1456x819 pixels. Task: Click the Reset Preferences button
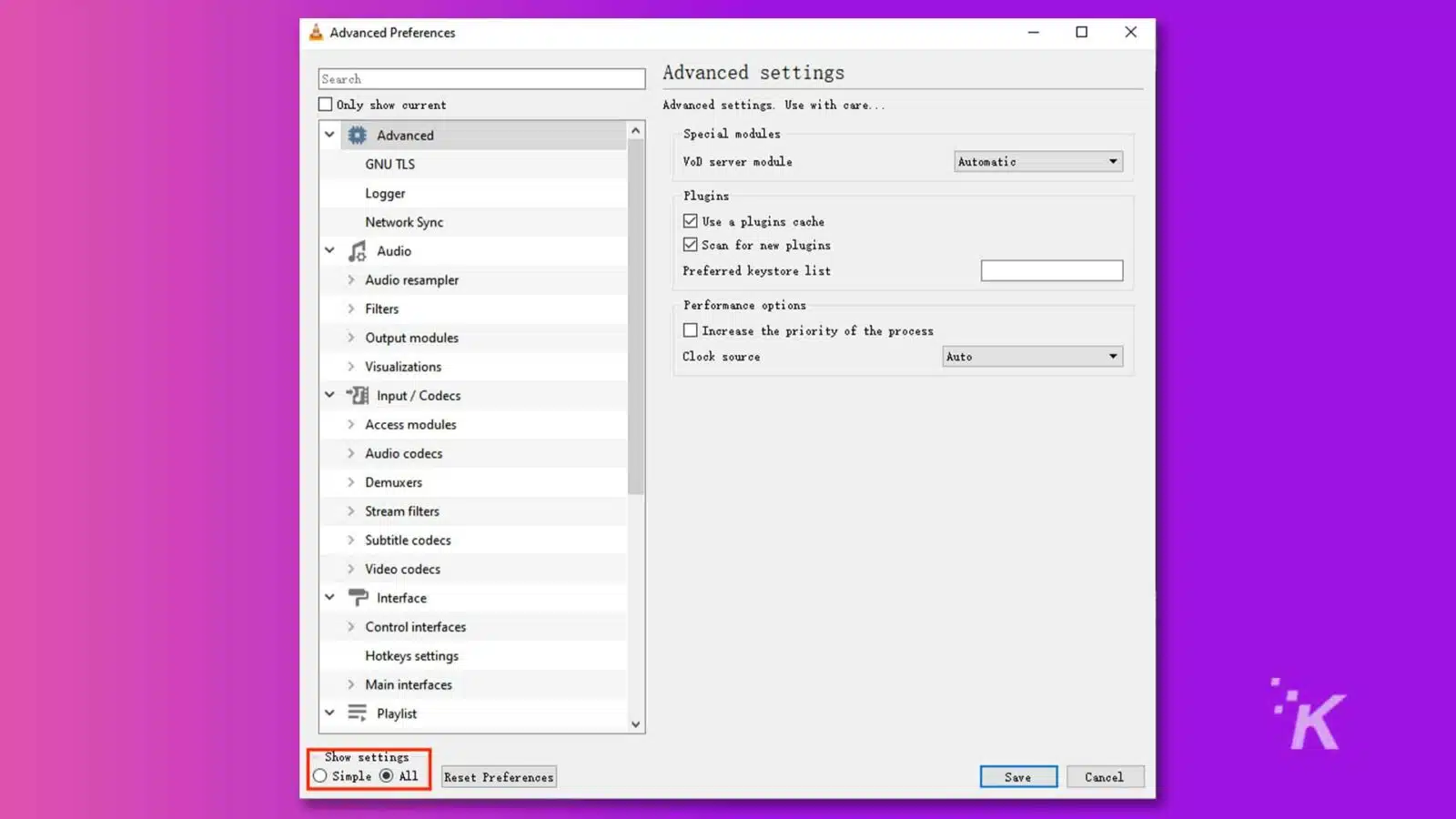click(498, 776)
